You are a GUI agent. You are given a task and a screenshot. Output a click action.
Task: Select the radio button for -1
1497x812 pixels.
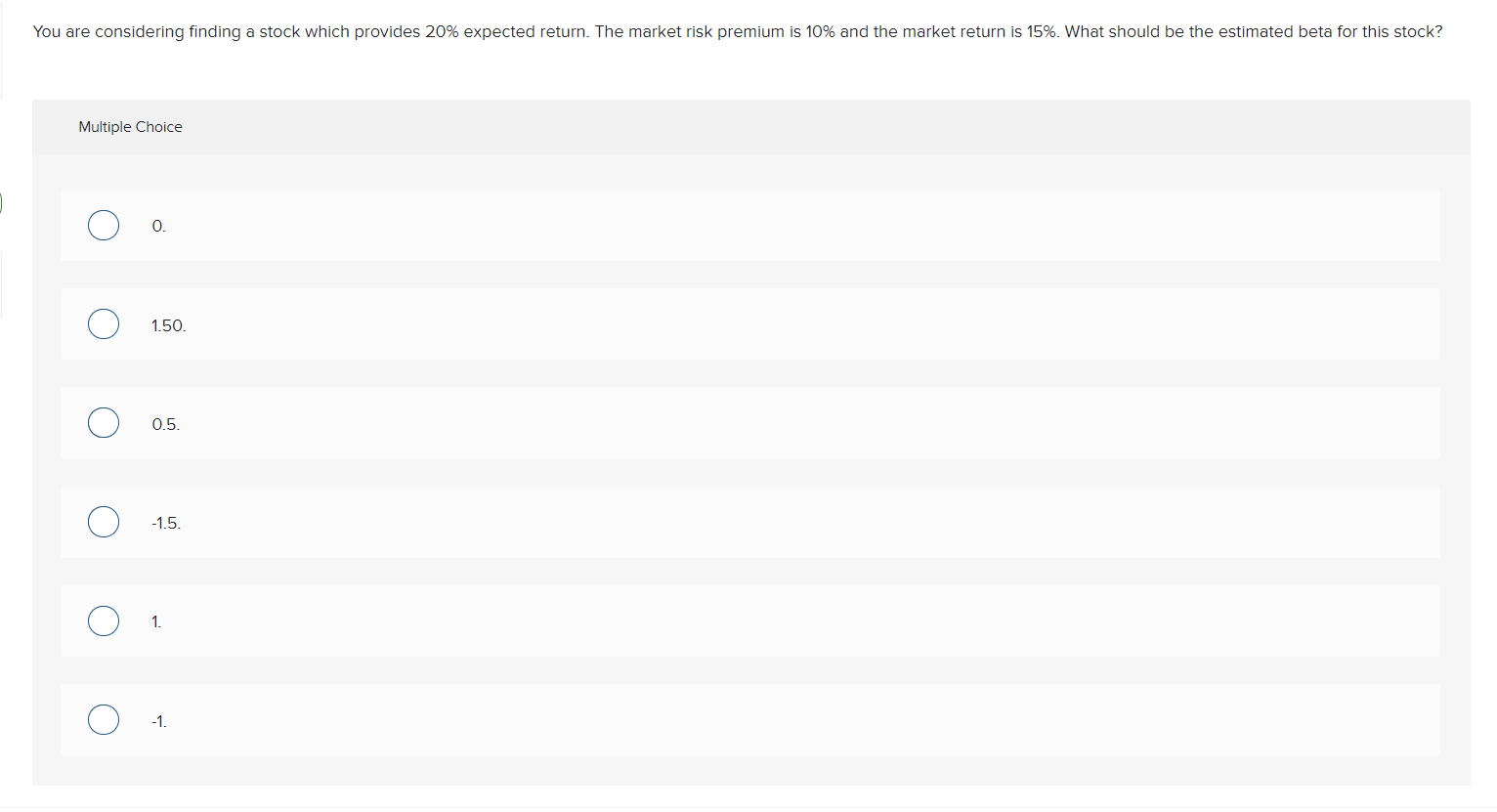pos(103,719)
